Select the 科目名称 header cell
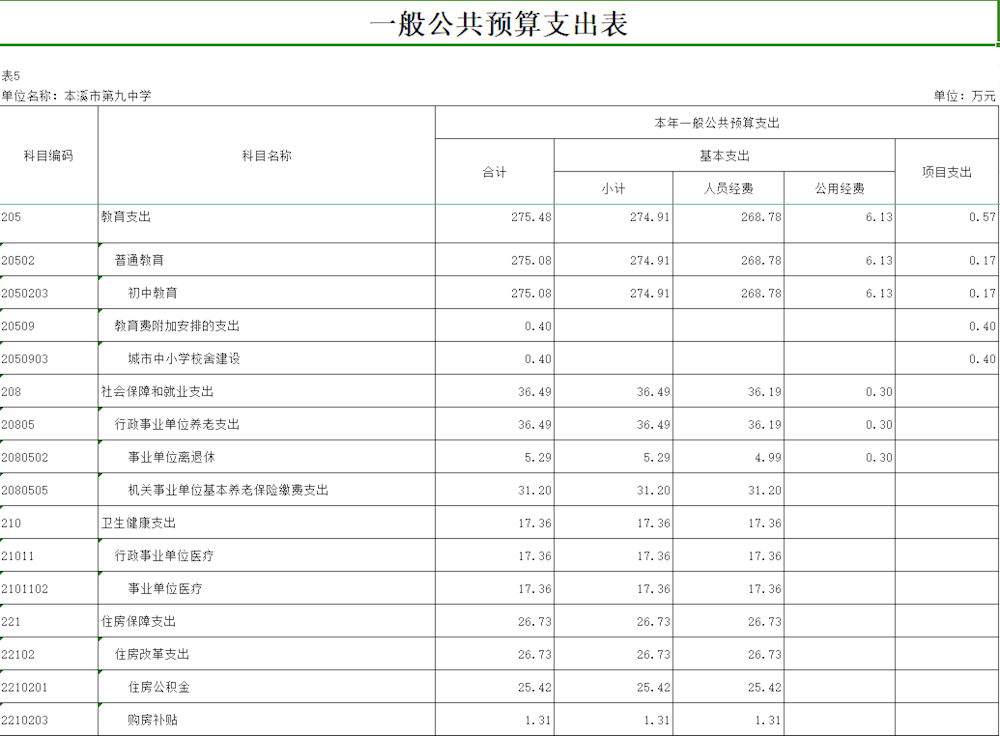The image size is (1000, 736). [x=267, y=156]
